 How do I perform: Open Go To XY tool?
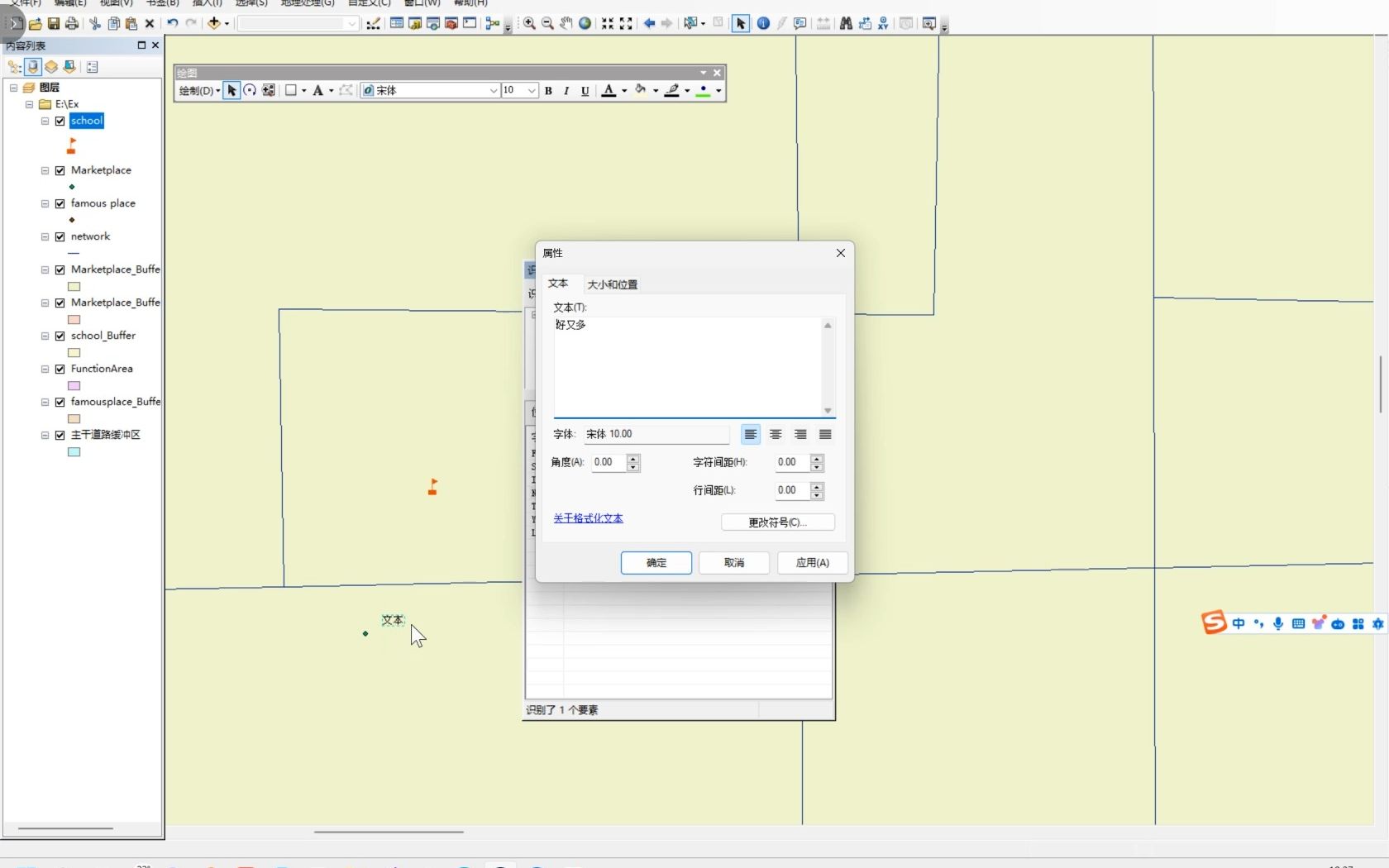tap(883, 23)
